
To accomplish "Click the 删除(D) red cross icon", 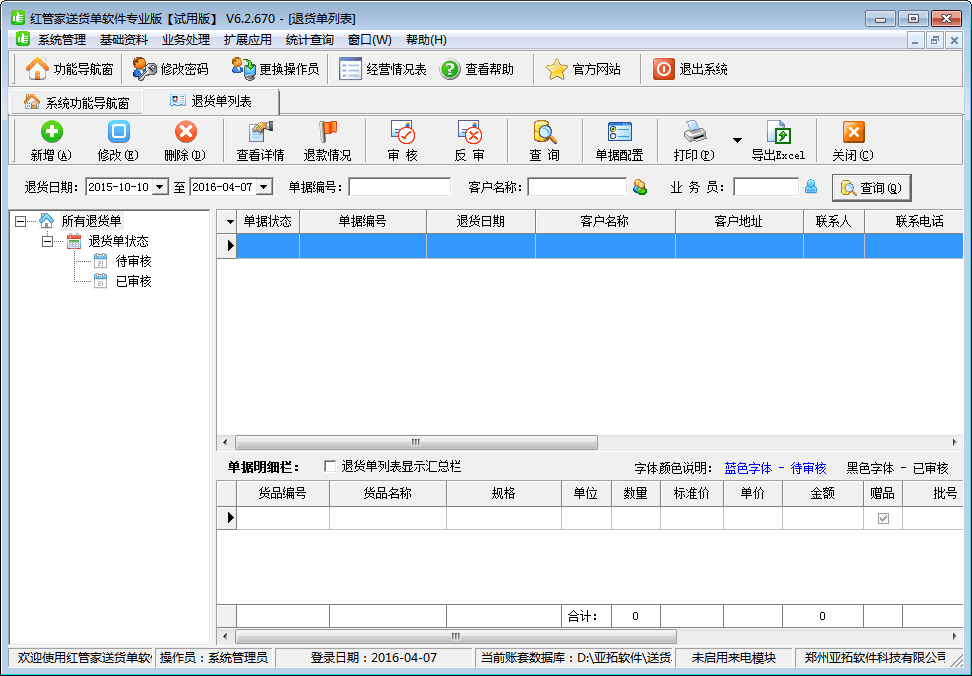I will coord(185,131).
